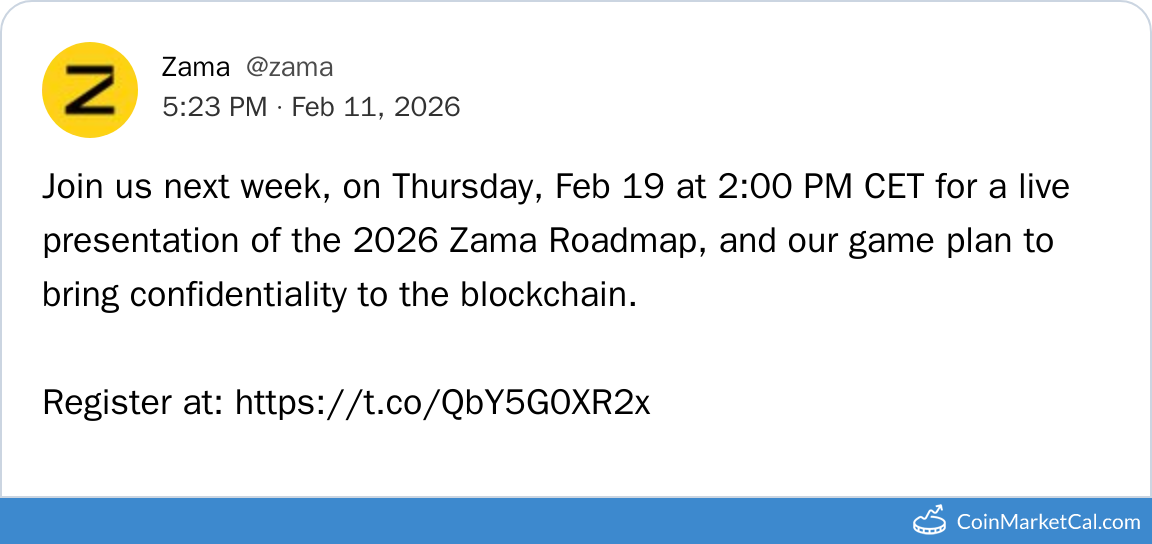Click the 5:23 PM timestamp
1152x544 pixels.
(214, 107)
